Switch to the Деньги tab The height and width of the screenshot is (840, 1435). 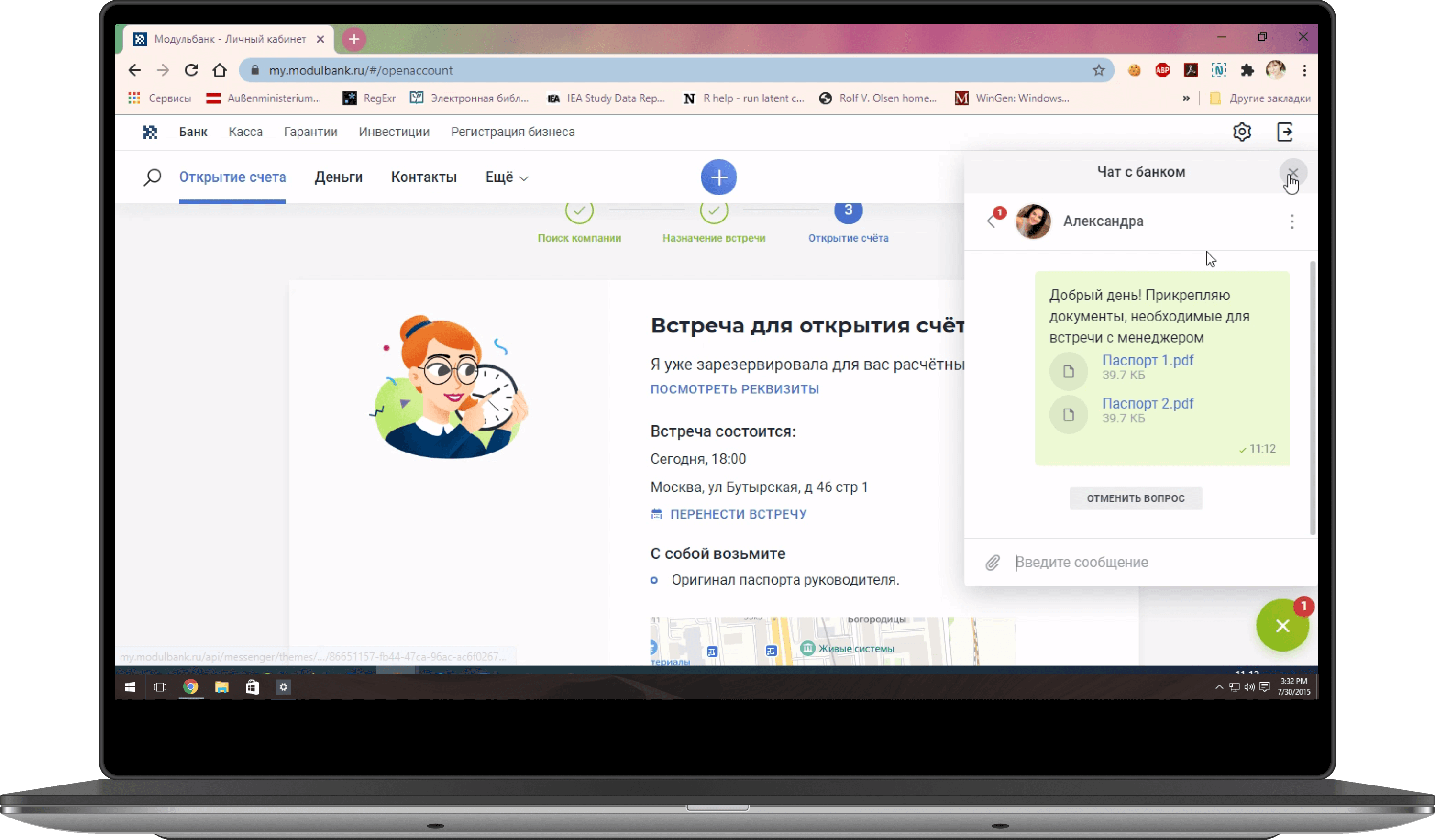tap(338, 177)
